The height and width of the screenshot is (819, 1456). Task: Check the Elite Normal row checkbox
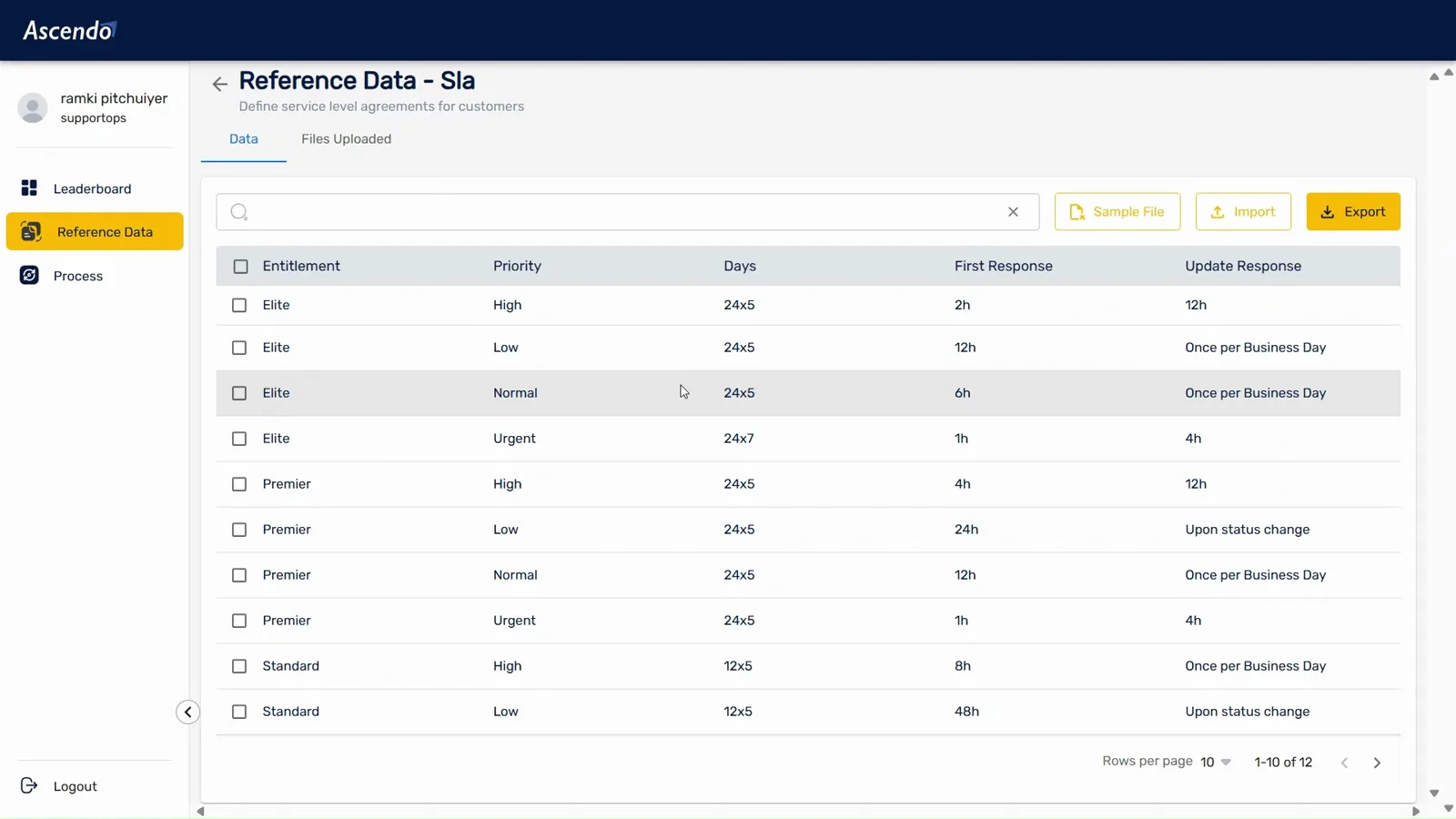click(x=239, y=393)
